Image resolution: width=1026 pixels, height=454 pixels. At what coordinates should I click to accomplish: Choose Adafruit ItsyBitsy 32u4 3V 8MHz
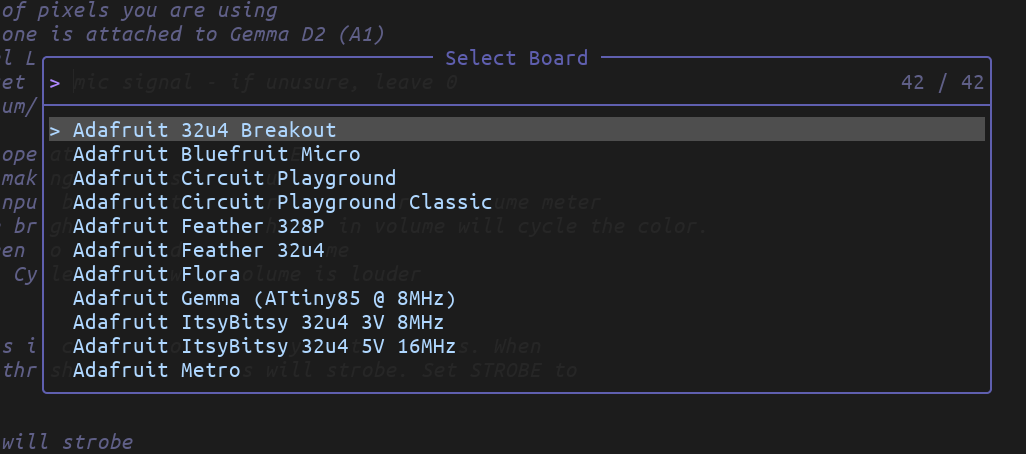tap(517, 322)
